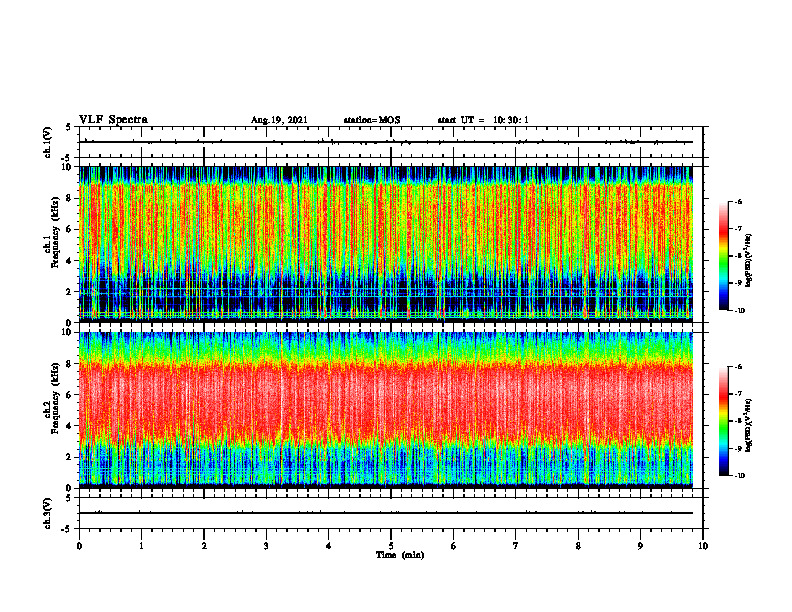Viewport: 792px width, 612px height.
Task: Select ch.2 color bar log(PSD) unit label
Action: [x=749, y=426]
